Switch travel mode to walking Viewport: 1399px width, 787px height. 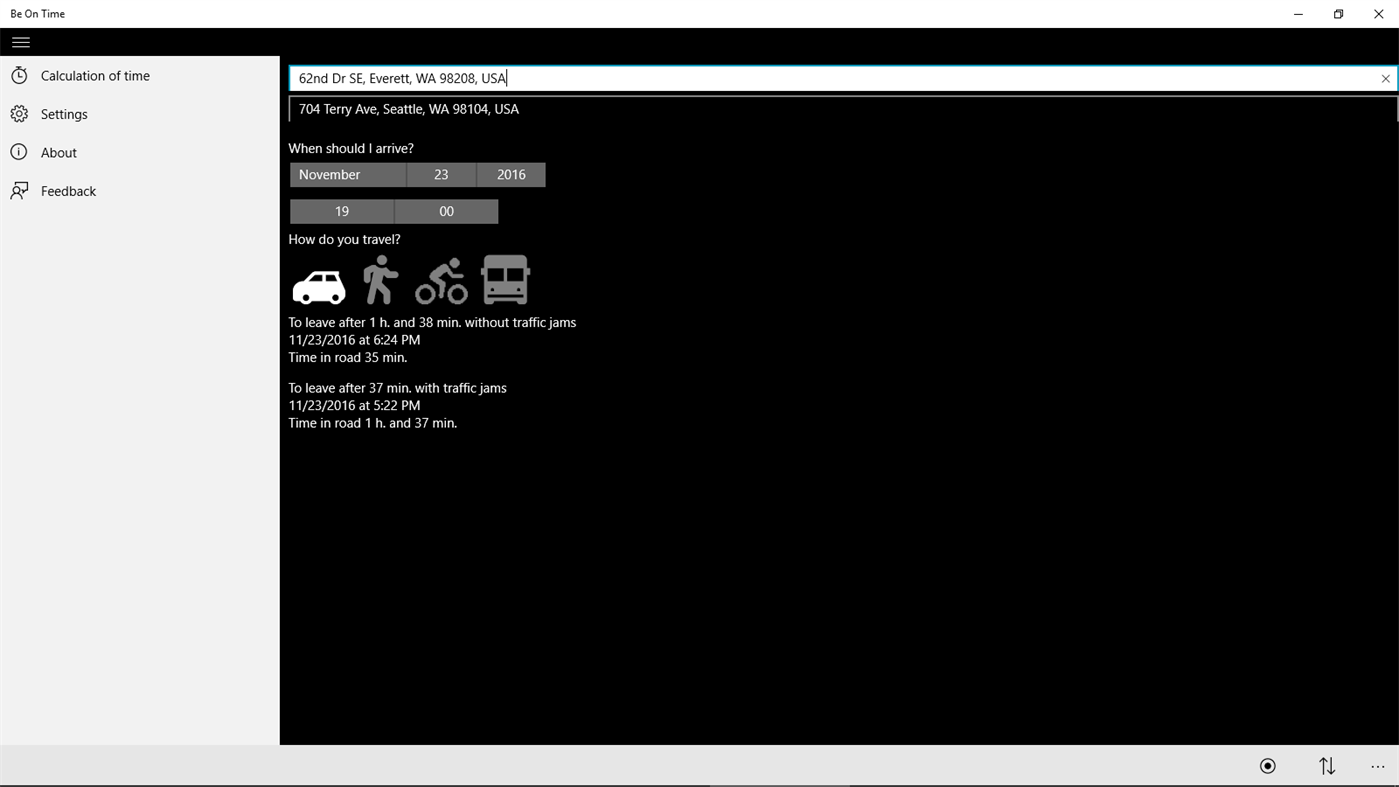click(380, 280)
